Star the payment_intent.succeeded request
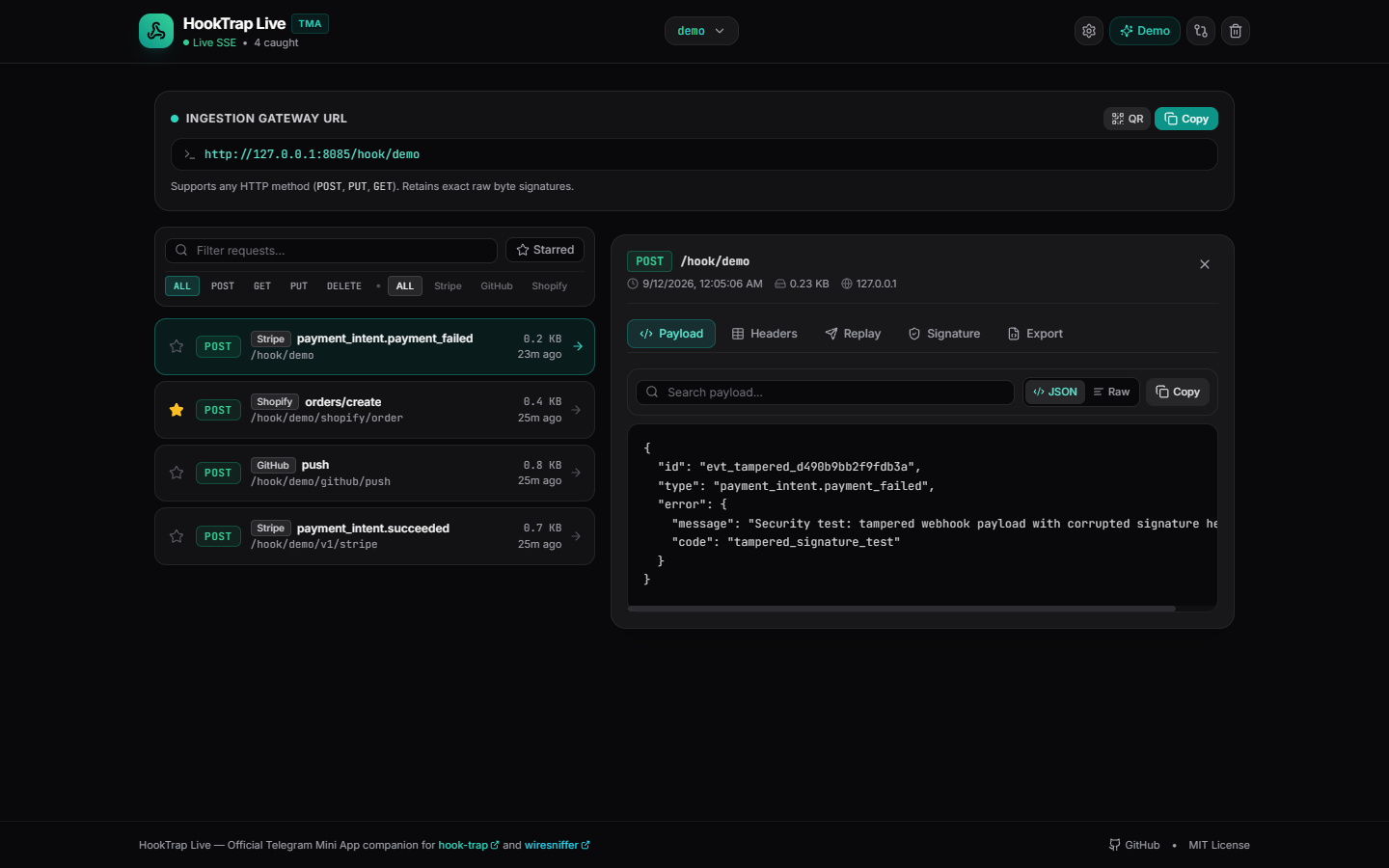Viewport: 1389px width, 868px height. click(177, 536)
